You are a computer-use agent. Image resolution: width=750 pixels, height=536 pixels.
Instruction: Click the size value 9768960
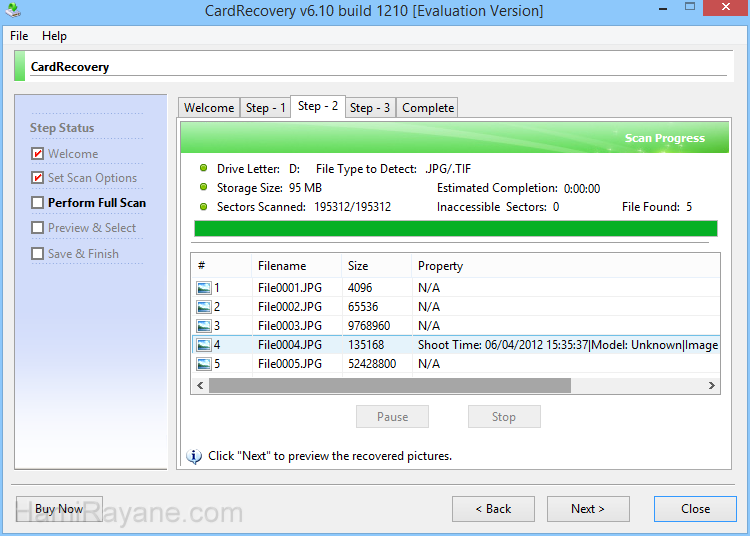tap(369, 326)
